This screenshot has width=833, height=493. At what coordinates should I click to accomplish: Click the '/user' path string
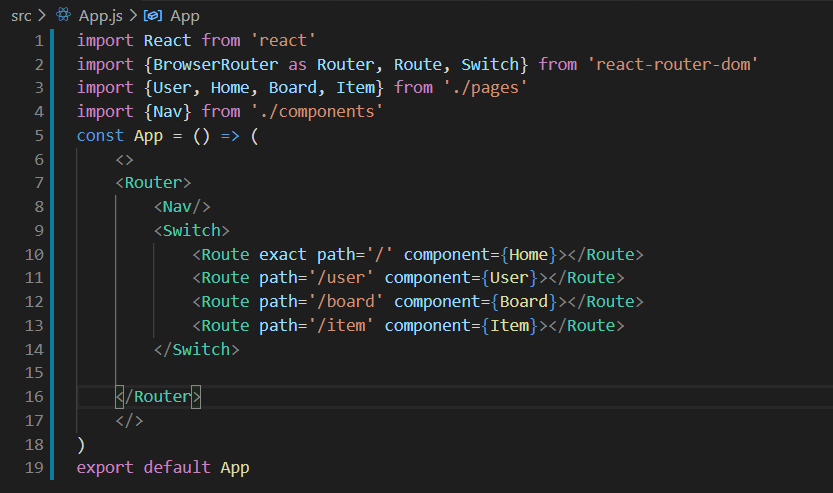(341, 278)
